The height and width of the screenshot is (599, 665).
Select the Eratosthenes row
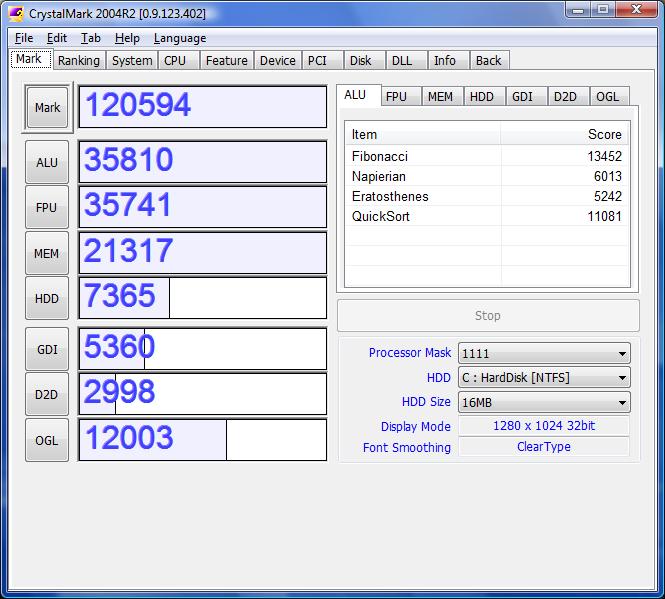click(487, 196)
